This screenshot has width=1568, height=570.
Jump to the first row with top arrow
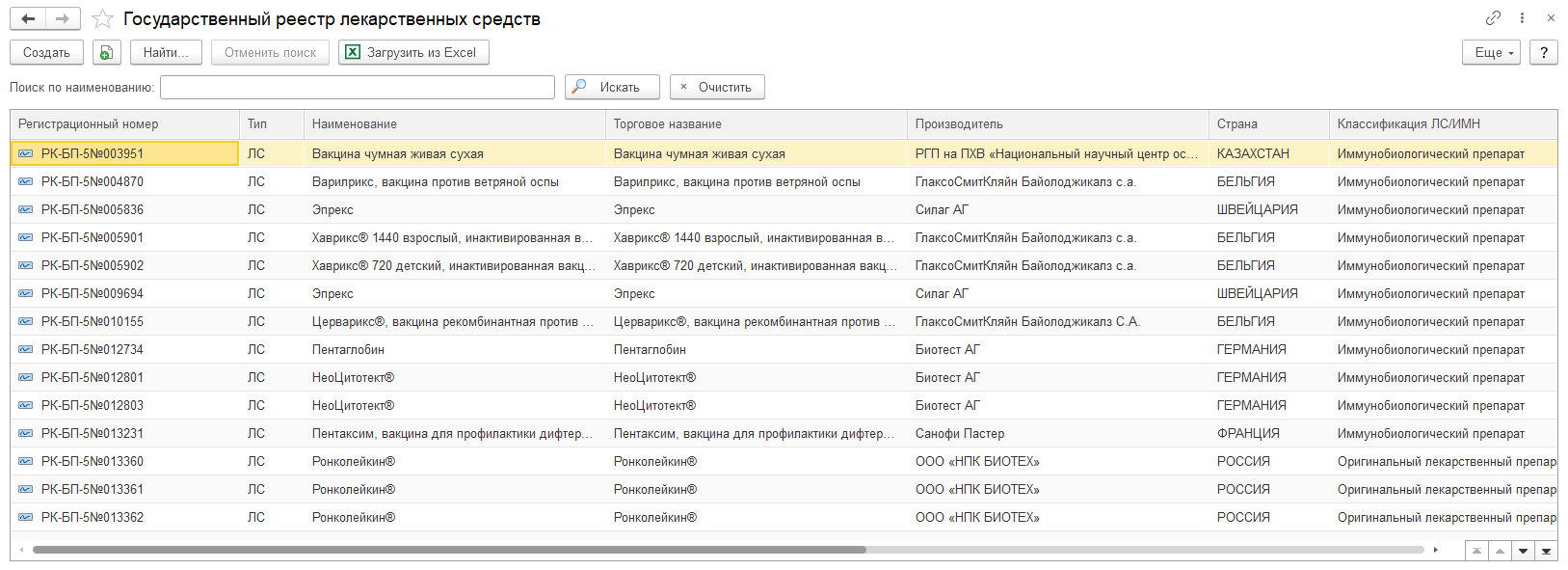pos(1476,551)
